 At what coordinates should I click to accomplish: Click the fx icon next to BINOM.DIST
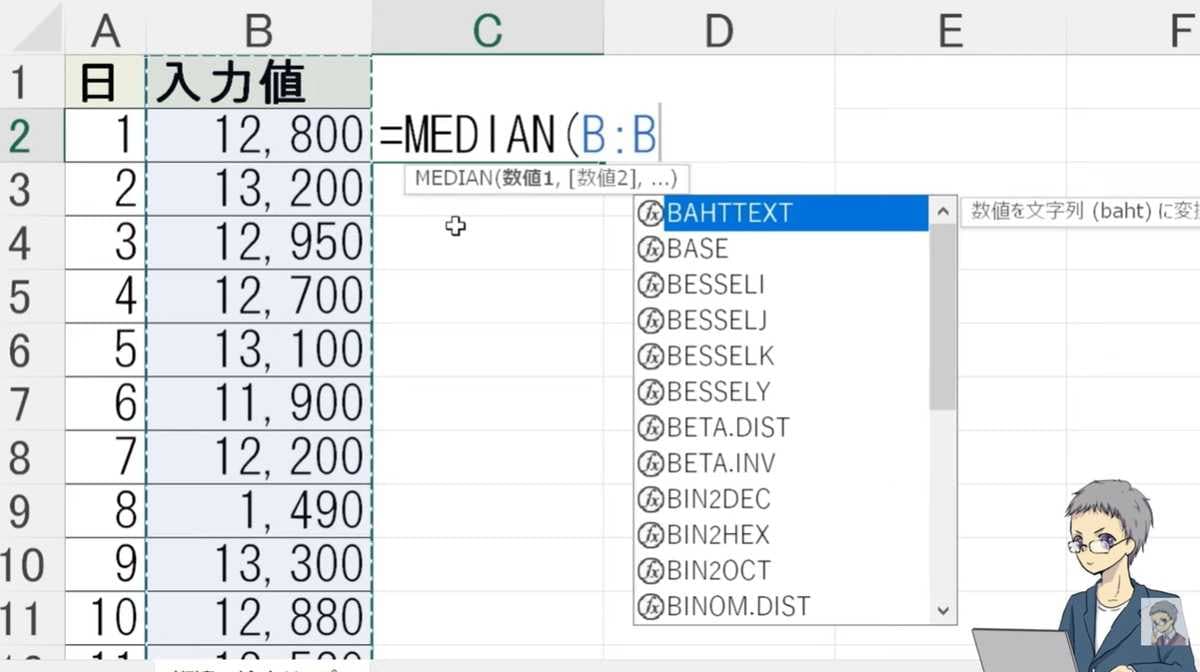point(651,606)
